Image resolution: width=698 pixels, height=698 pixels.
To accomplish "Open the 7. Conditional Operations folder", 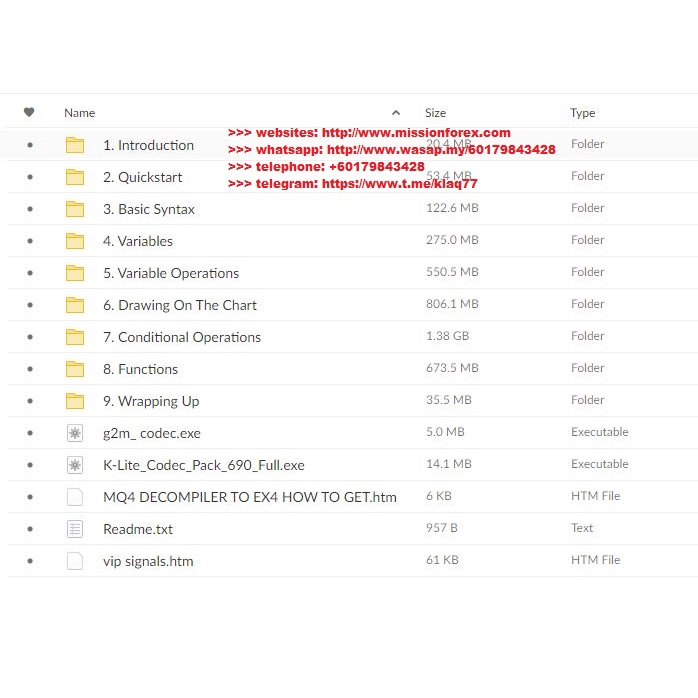I will [181, 337].
